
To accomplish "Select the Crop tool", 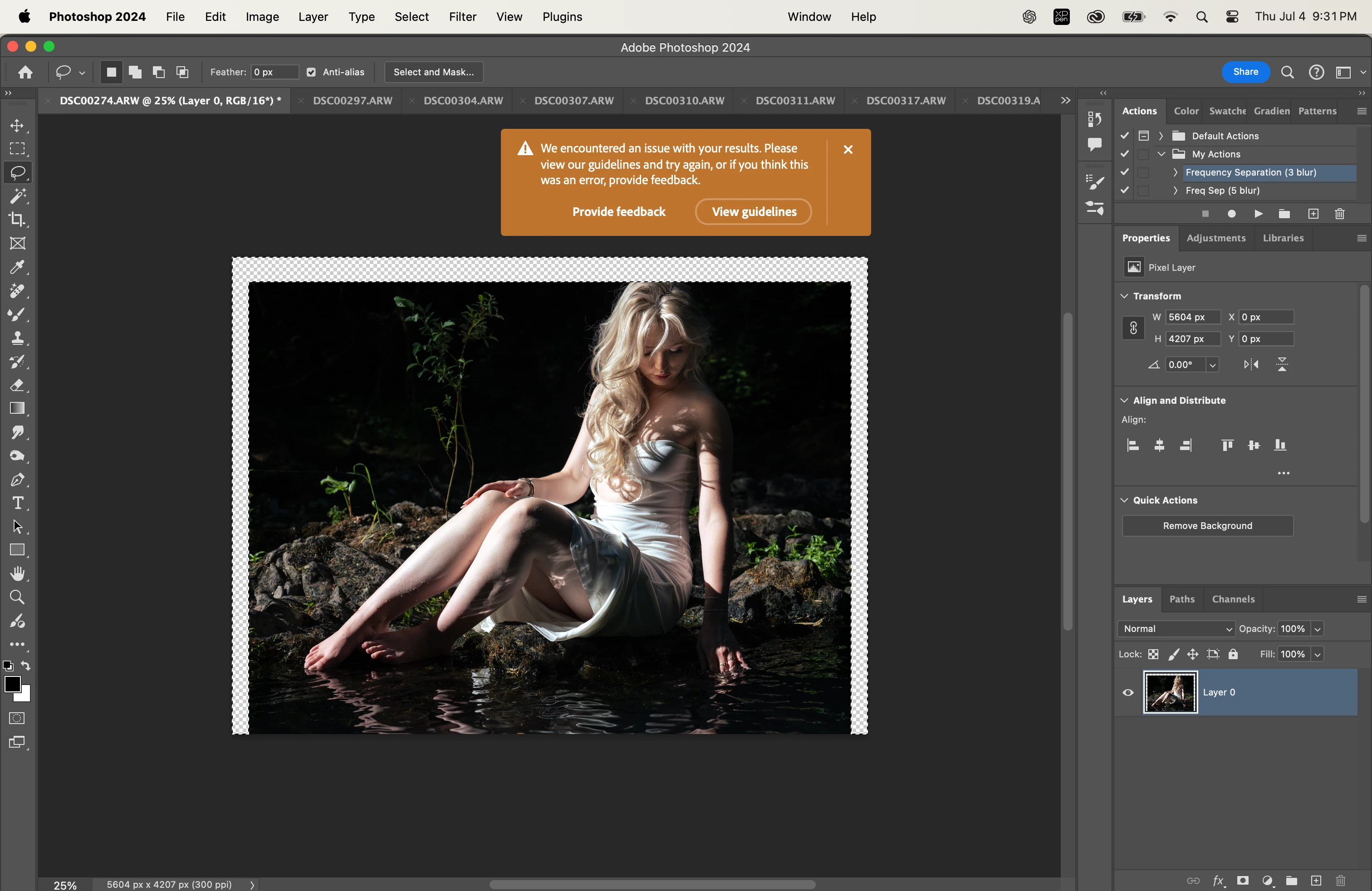I will (17, 220).
